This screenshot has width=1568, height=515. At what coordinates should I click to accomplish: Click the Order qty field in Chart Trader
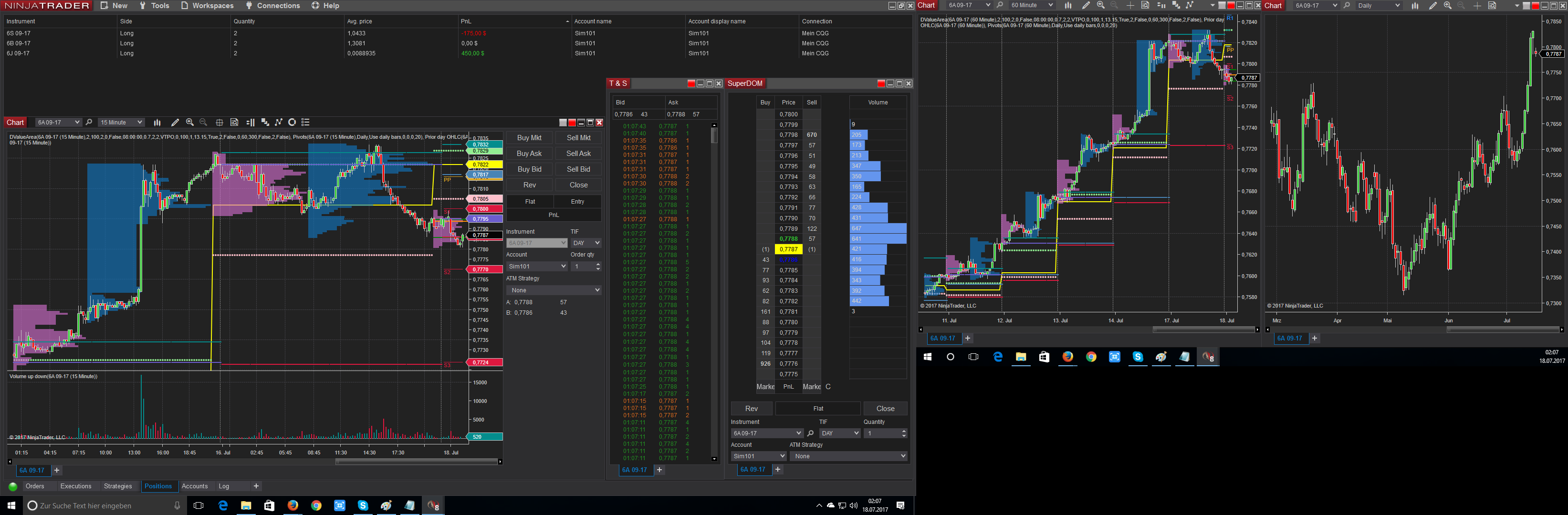click(x=585, y=266)
